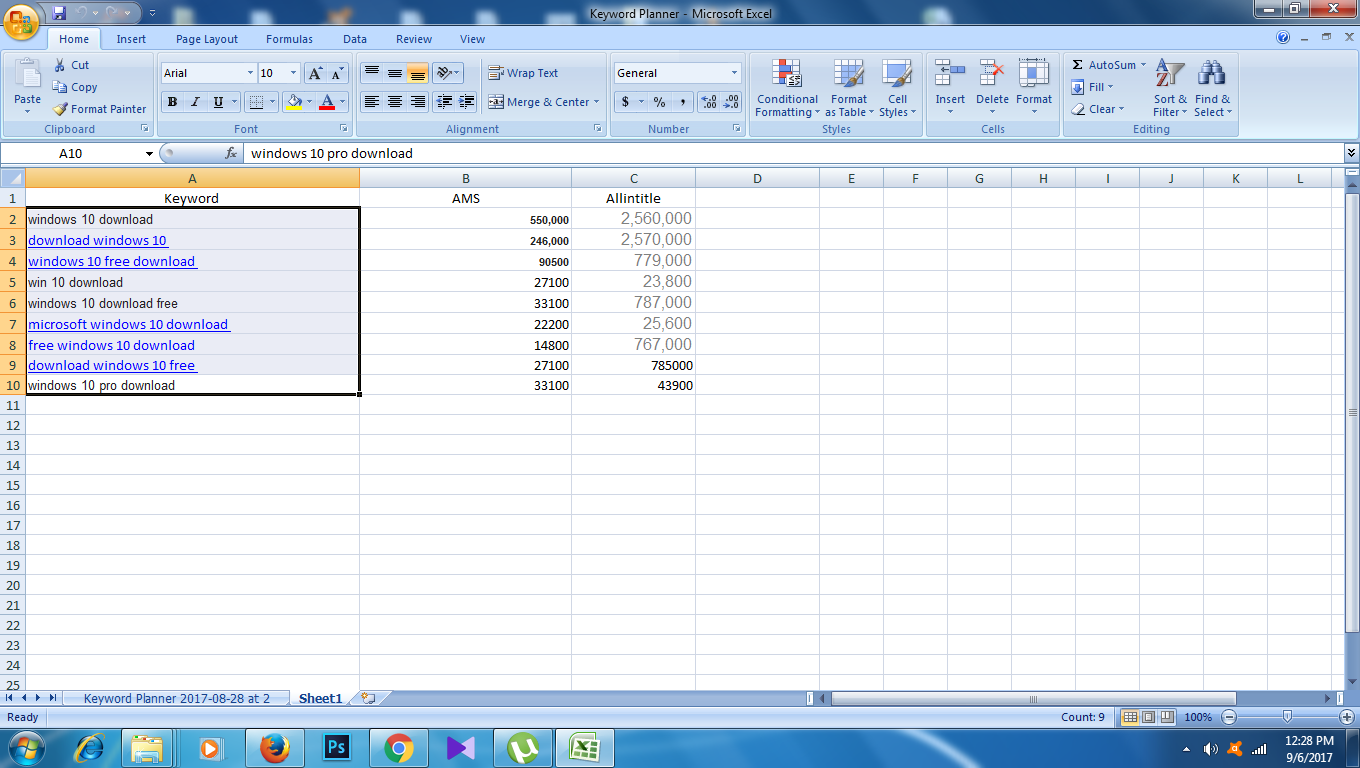
Task: Open Cell Styles gallery
Action: coord(897,88)
